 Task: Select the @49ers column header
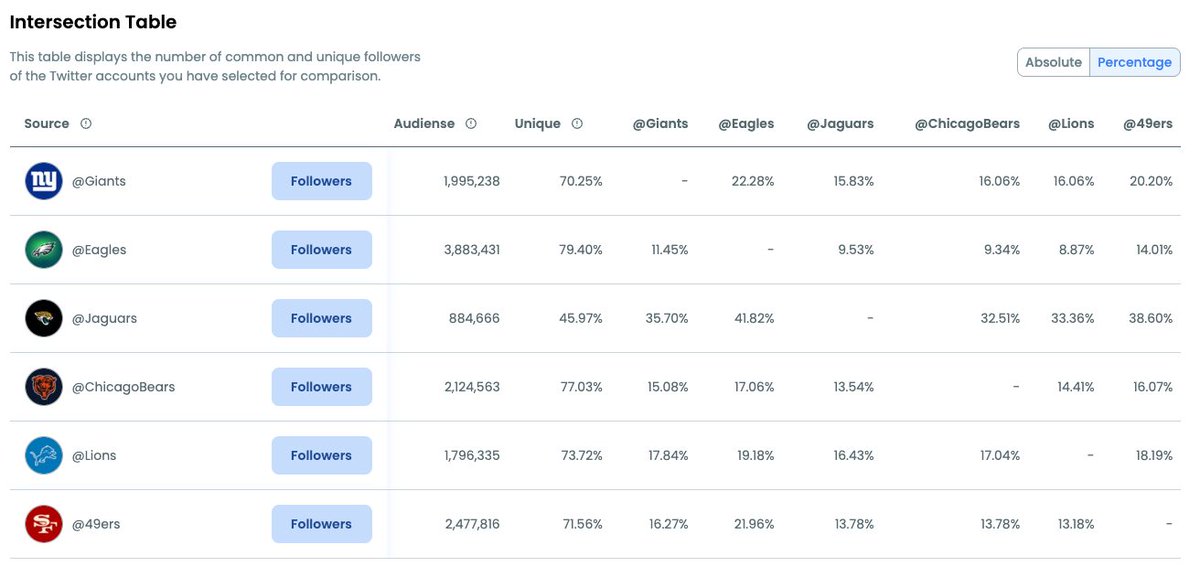tap(1148, 124)
